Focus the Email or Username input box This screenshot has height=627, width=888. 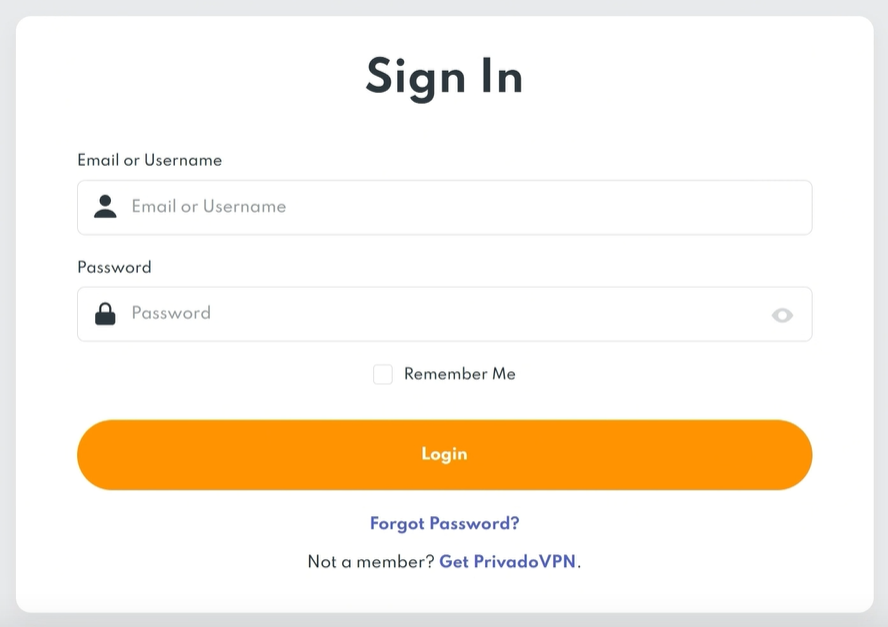444,207
